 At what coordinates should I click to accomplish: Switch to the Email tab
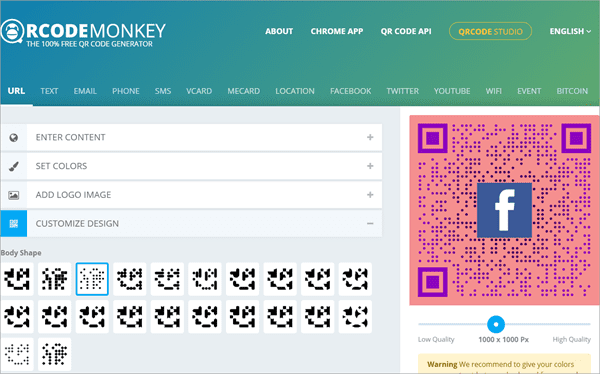(85, 91)
